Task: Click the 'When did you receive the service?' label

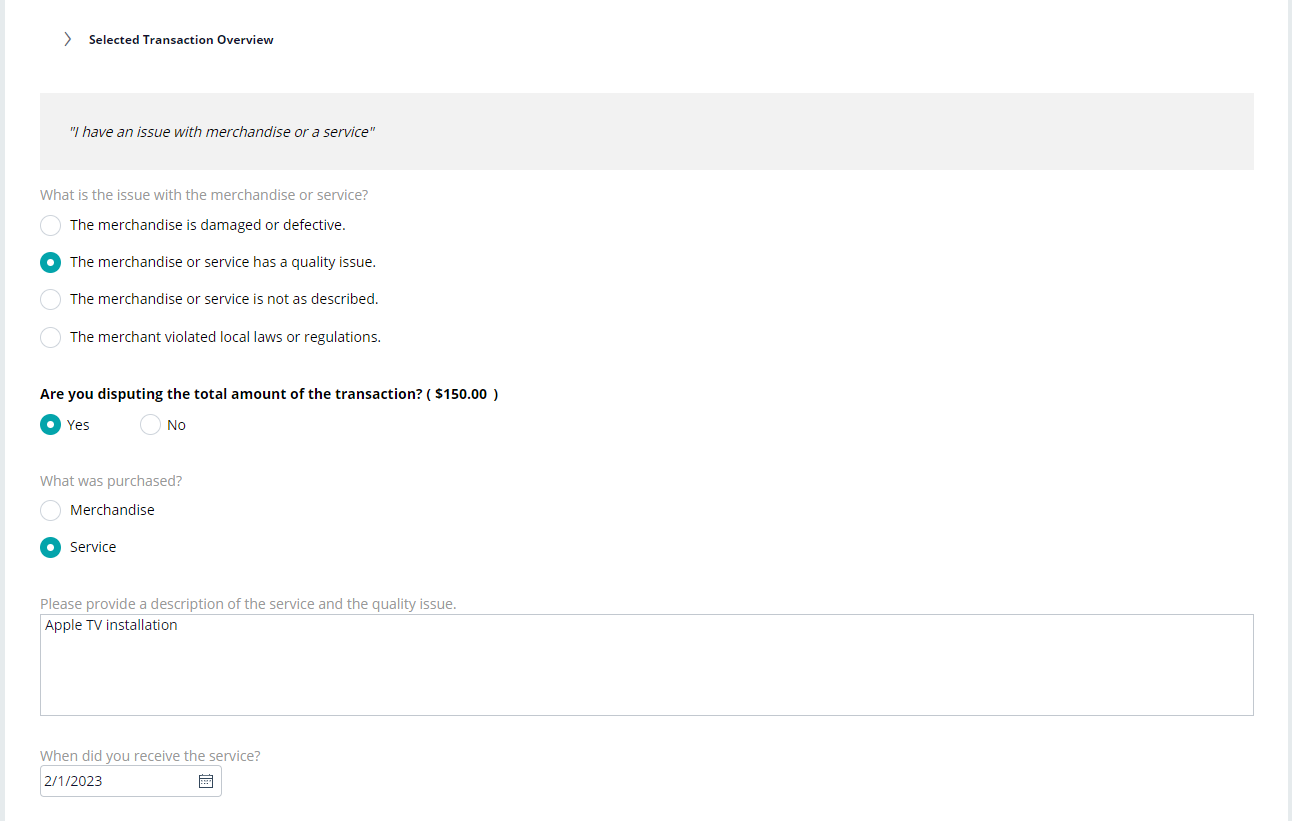Action: pyautogui.click(x=150, y=756)
